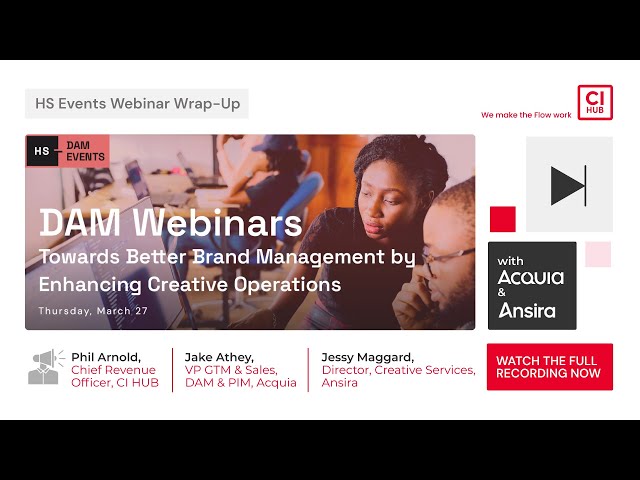Click the HS DAM Events logo badge
This screenshot has height=480, width=640.
coord(67,151)
